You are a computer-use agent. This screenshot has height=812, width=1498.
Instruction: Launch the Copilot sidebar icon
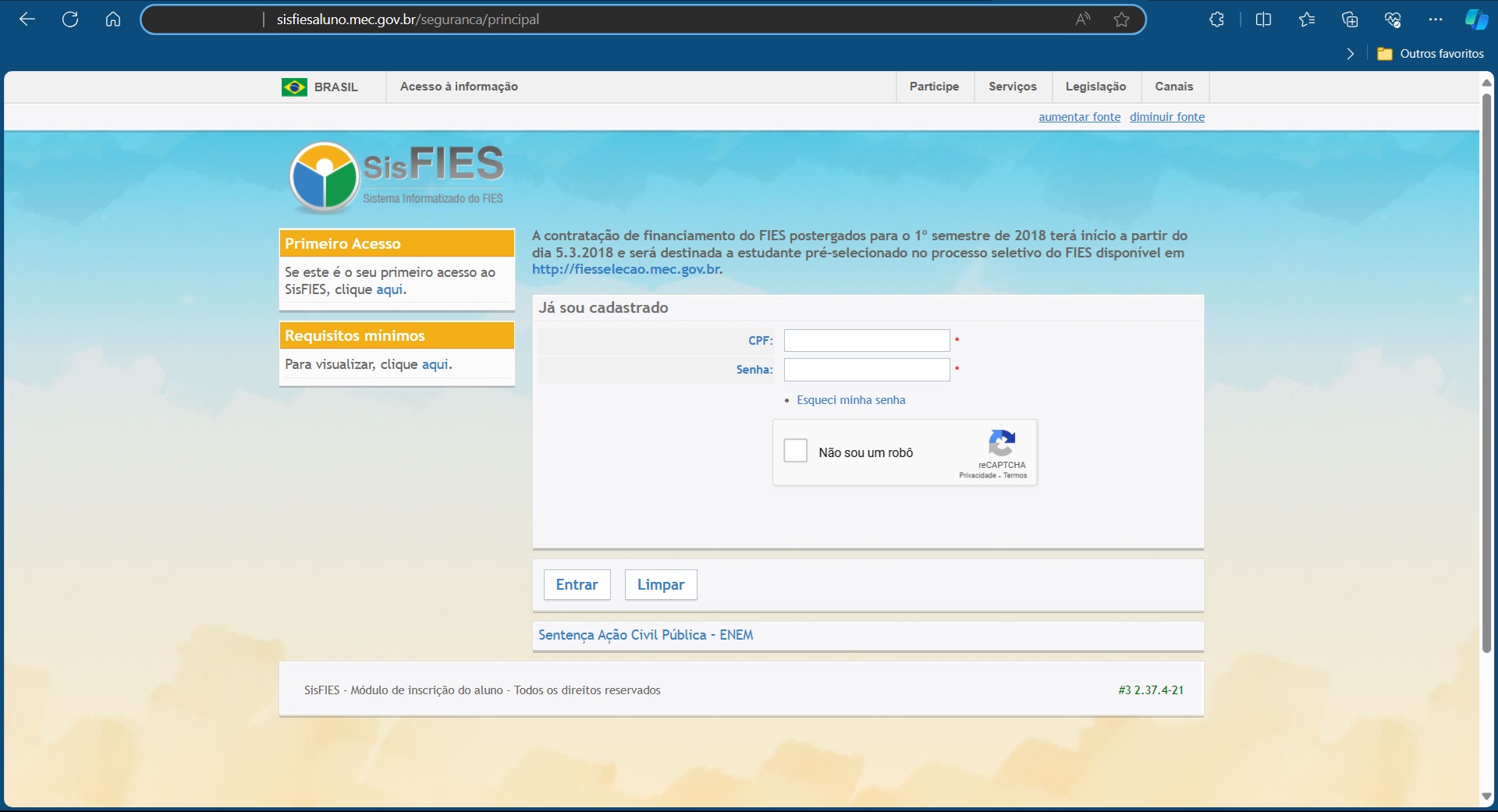pos(1476,20)
